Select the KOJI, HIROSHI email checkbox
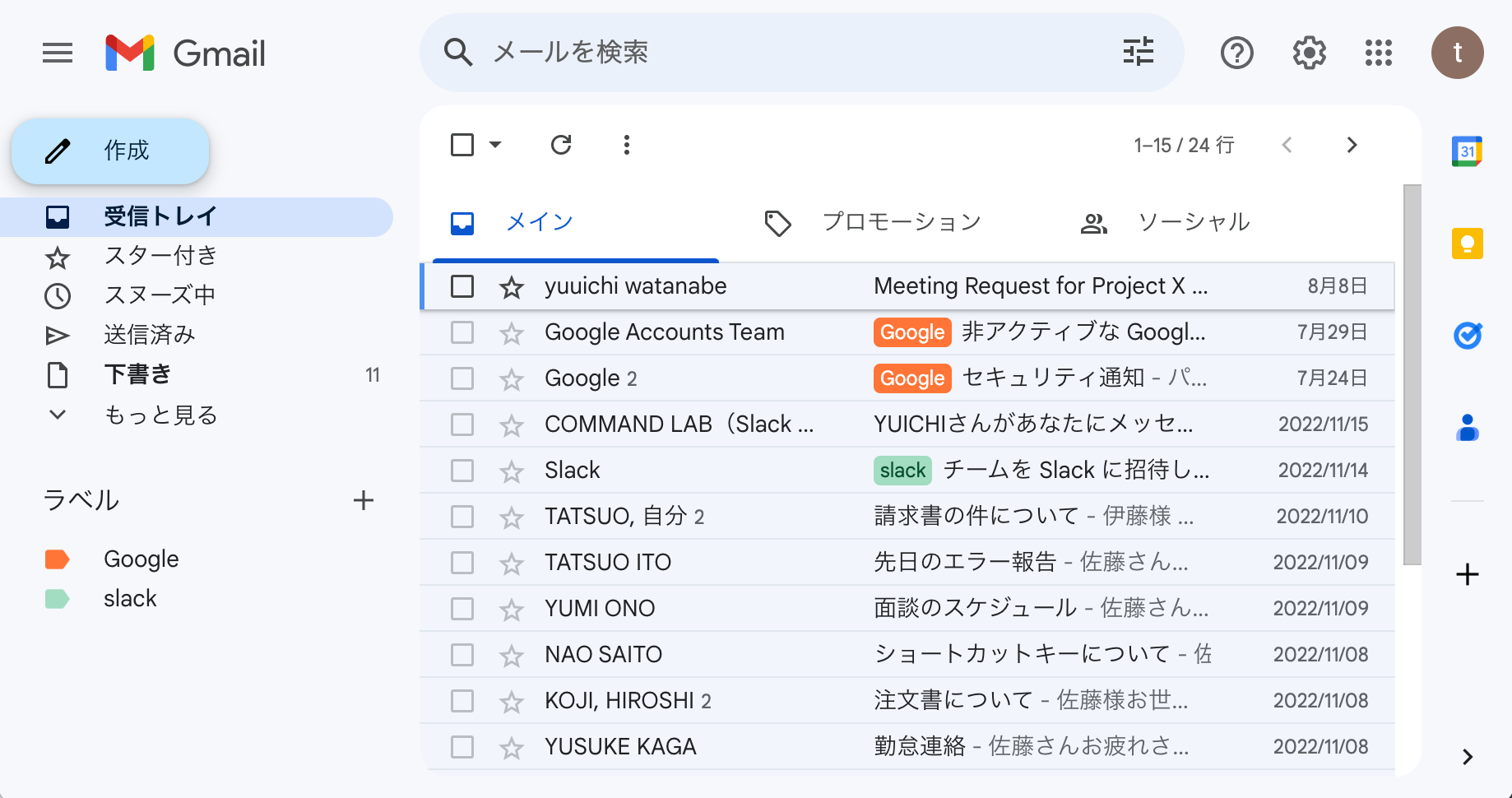This screenshot has width=1512, height=798. click(462, 701)
